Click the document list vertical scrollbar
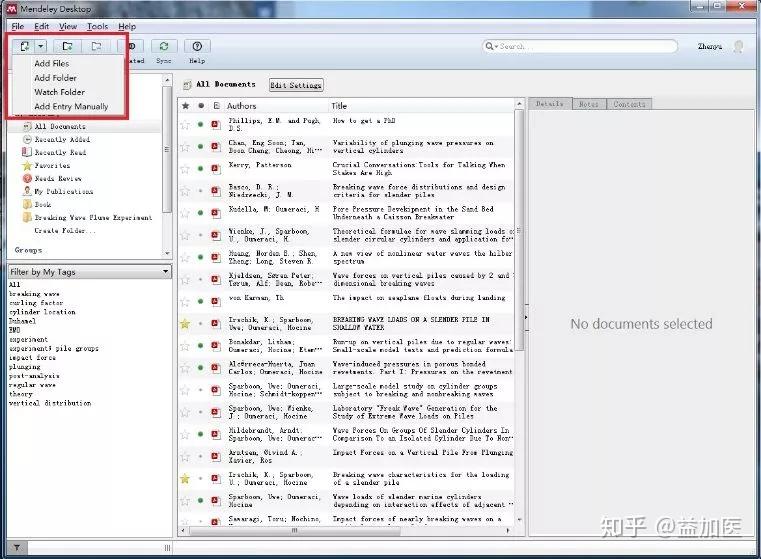The height and width of the screenshot is (559, 761). [x=519, y=228]
